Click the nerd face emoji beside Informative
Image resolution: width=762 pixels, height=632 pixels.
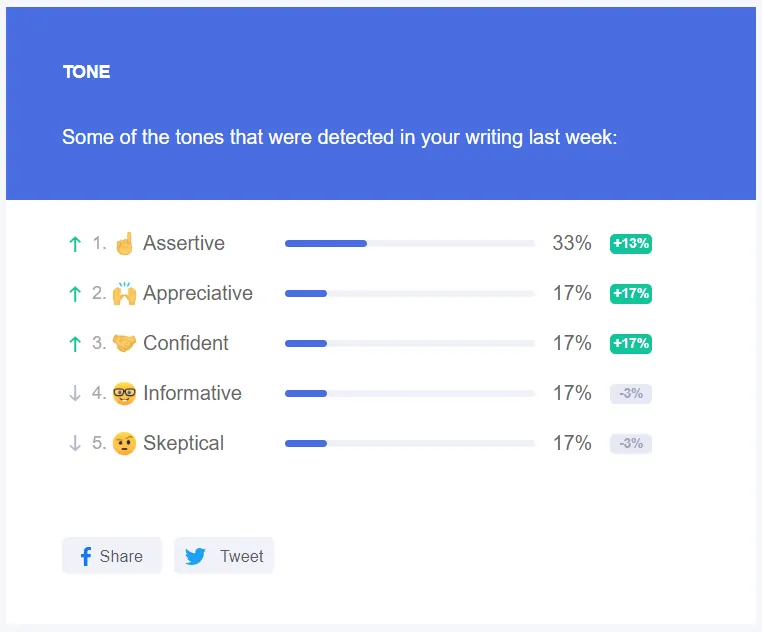[x=124, y=393]
